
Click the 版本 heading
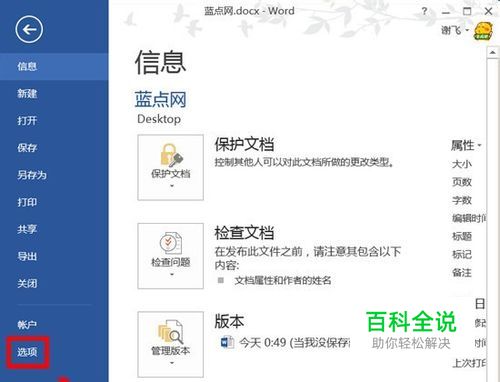coord(229,321)
